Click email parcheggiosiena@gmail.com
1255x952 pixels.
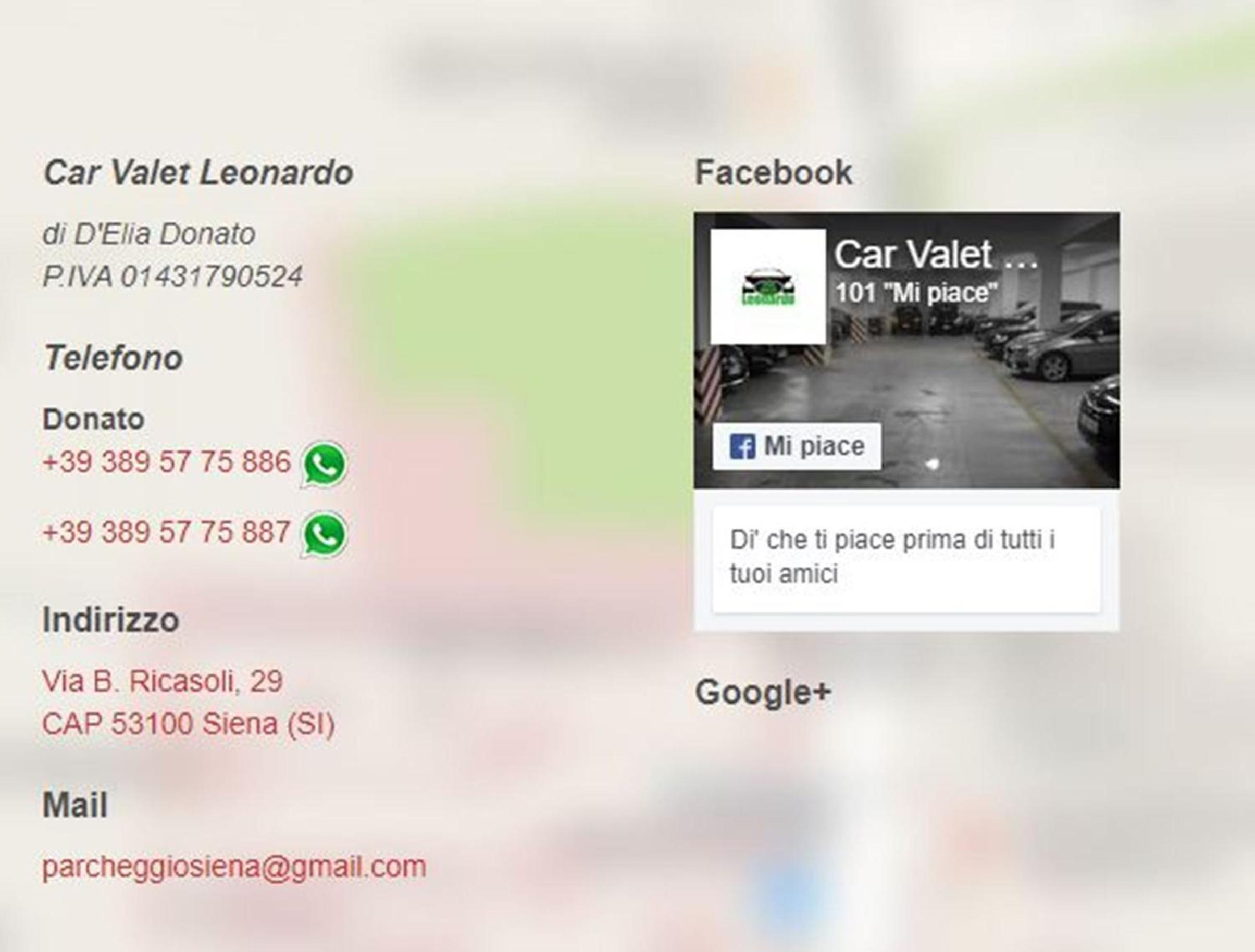click(x=234, y=867)
